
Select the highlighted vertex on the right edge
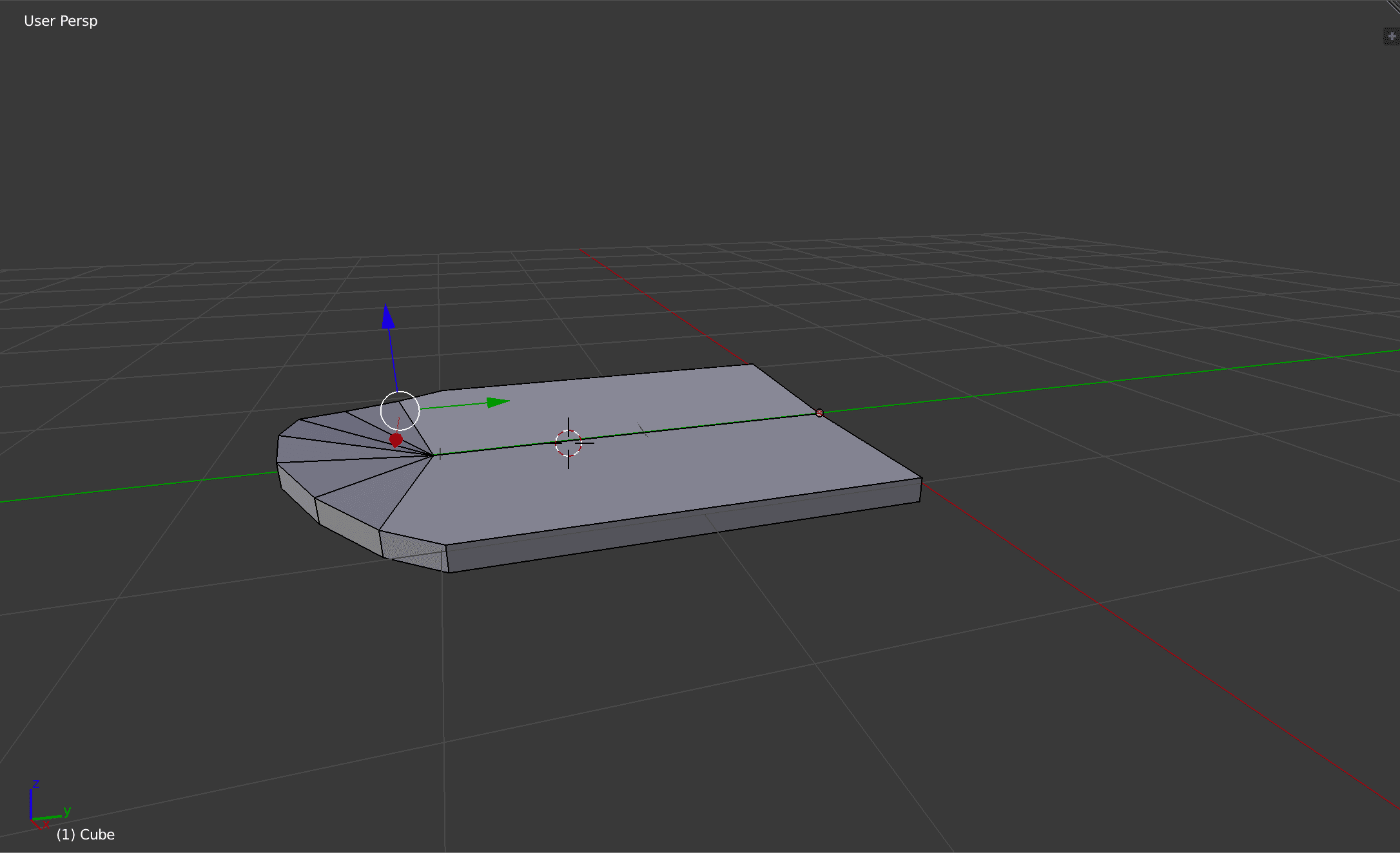coord(819,413)
